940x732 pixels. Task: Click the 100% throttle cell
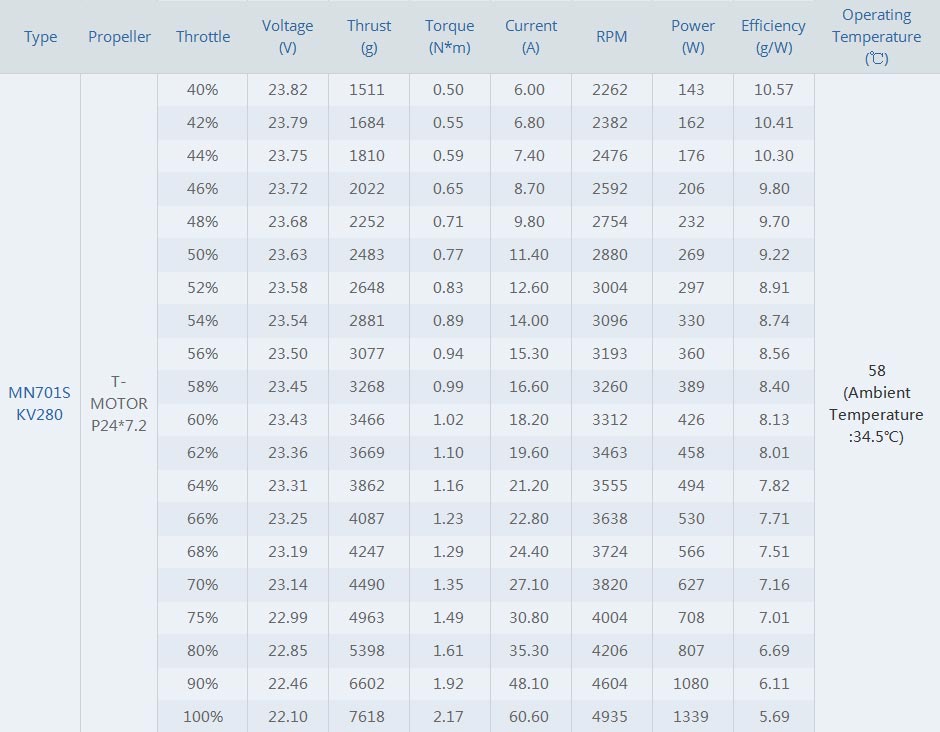click(x=203, y=716)
